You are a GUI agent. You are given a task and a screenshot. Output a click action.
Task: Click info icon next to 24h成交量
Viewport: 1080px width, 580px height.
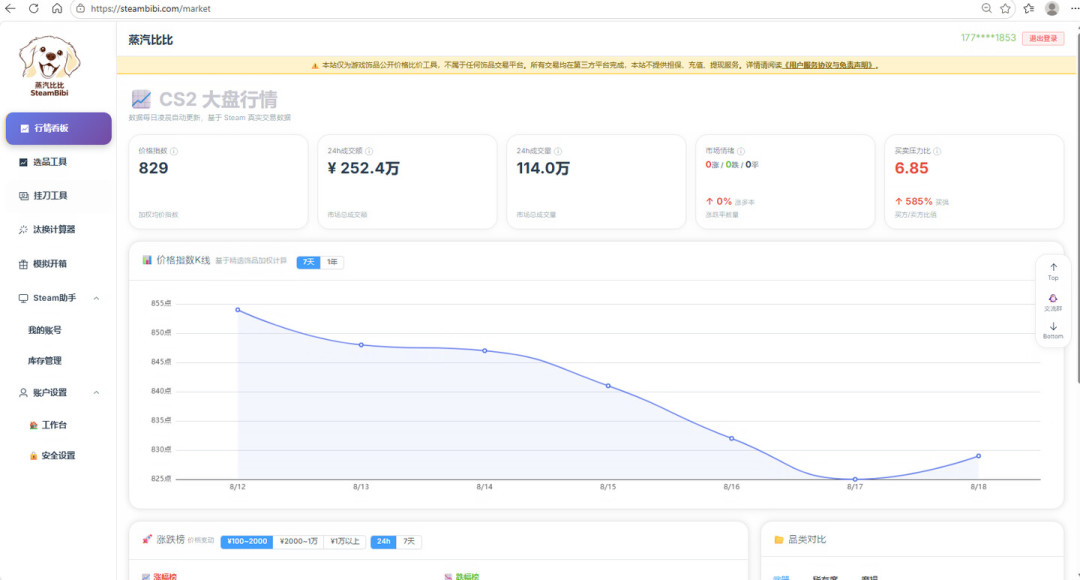coord(558,151)
